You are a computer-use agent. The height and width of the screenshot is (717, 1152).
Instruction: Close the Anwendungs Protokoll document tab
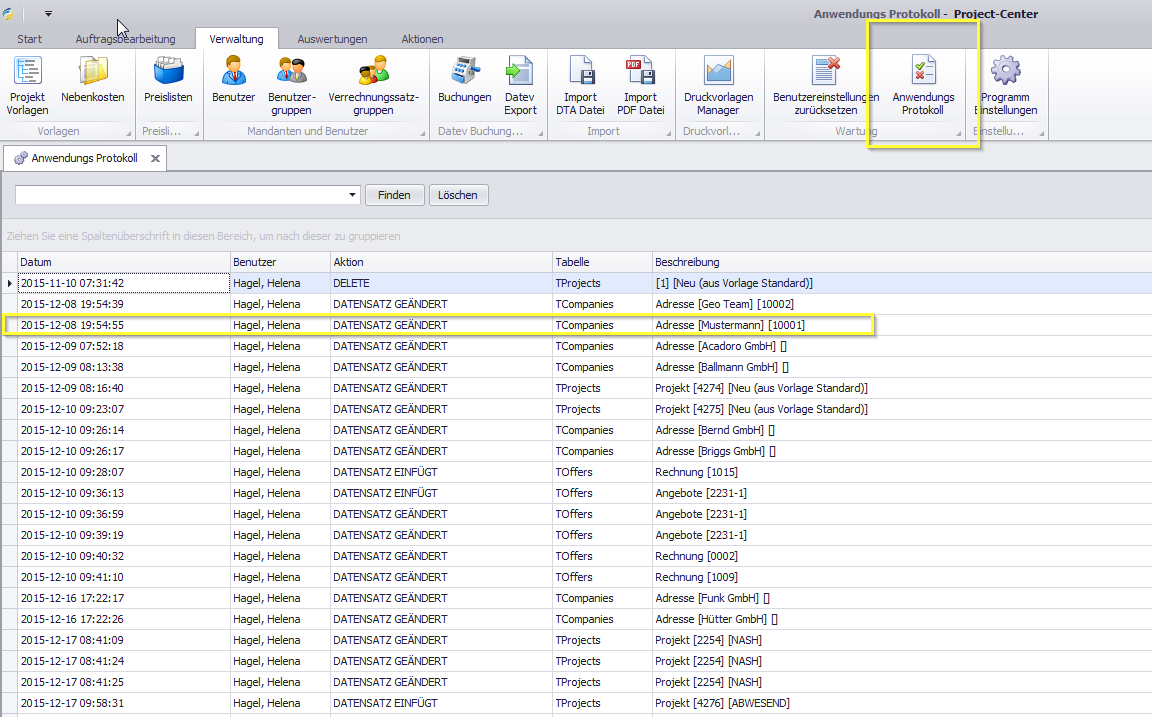(x=155, y=158)
